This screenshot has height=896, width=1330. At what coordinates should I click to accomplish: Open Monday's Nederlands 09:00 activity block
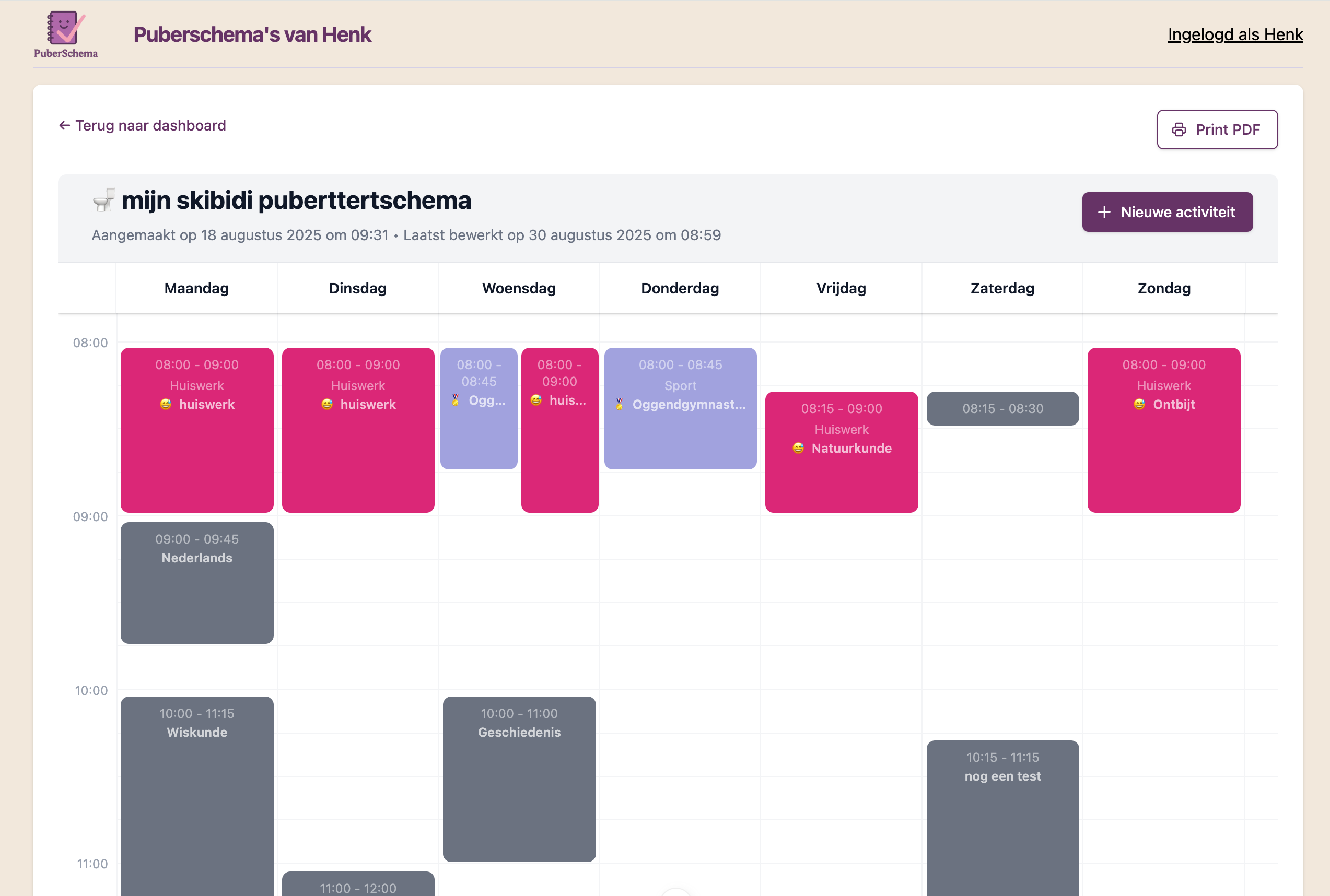tap(196, 583)
